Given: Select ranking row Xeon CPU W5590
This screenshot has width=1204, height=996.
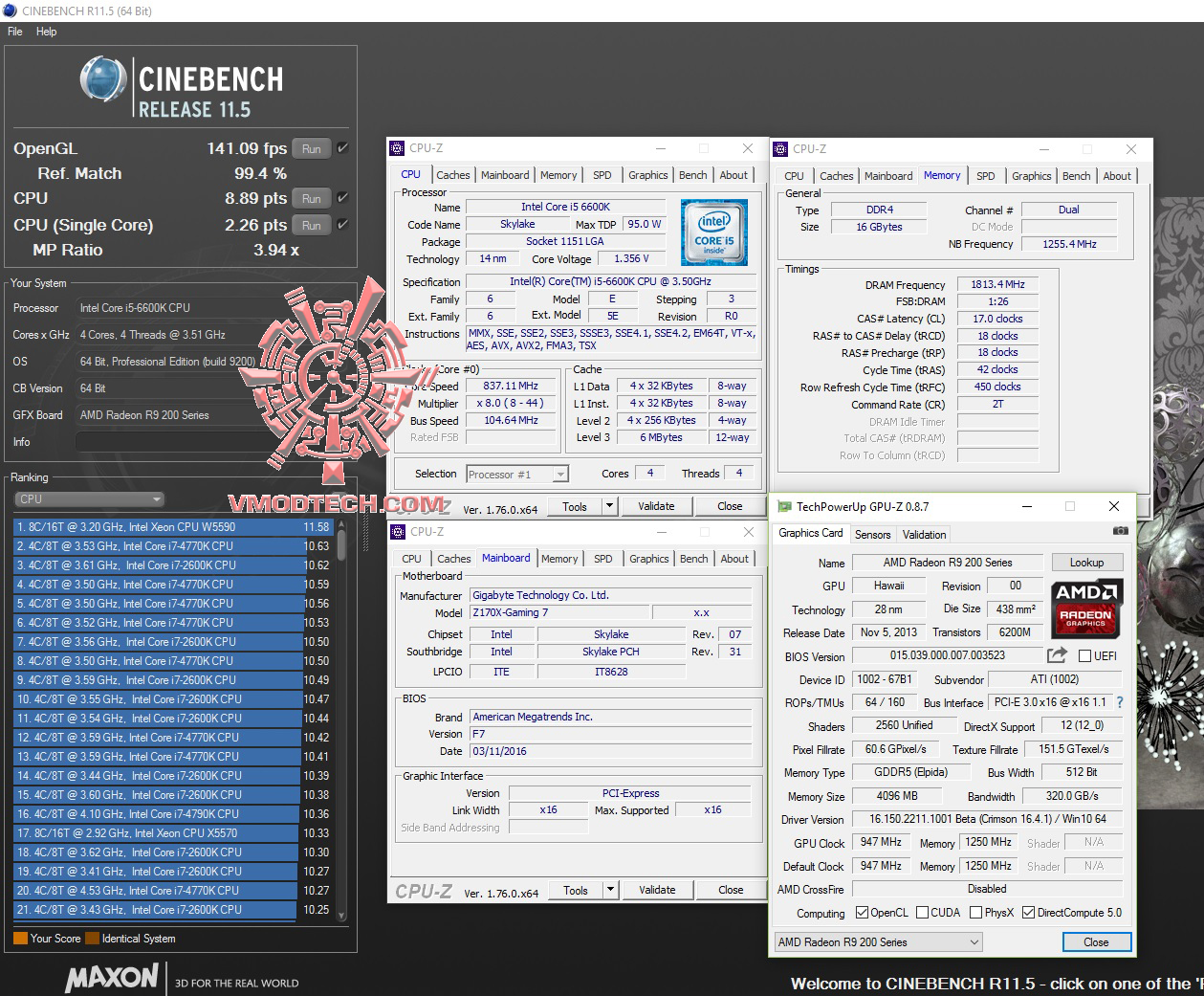Looking at the screenshot, I should (172, 527).
